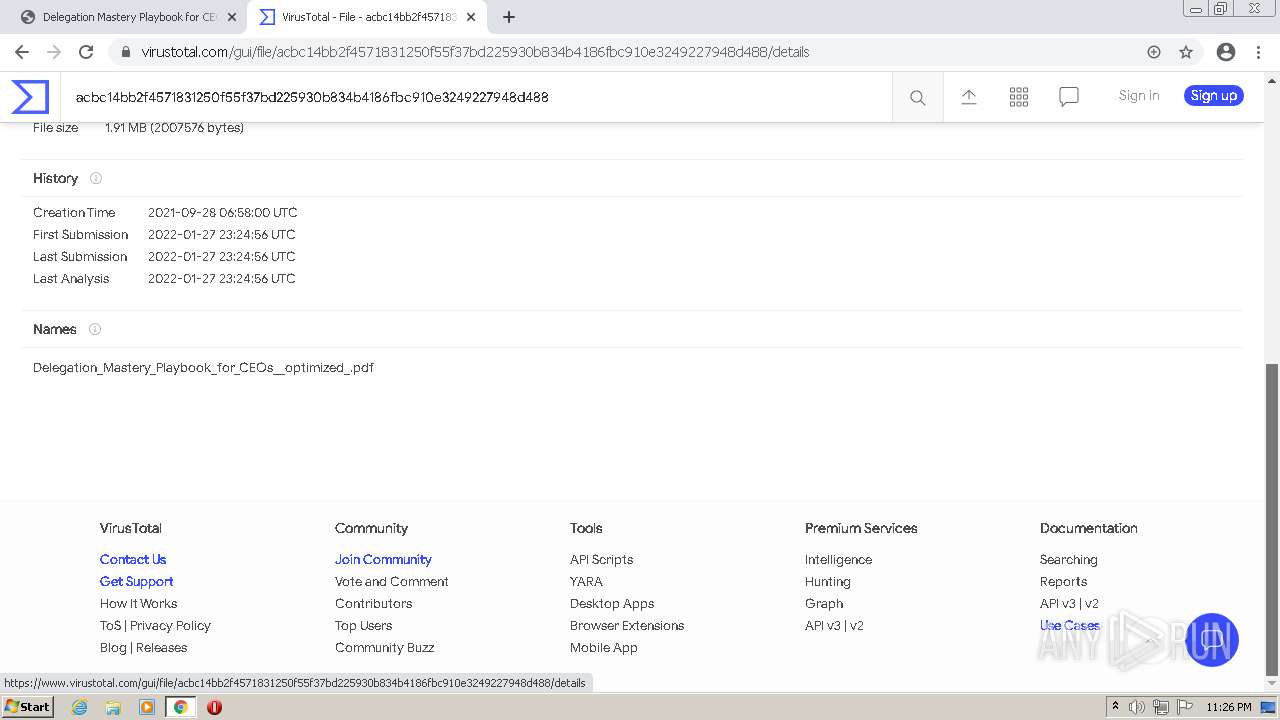The height and width of the screenshot is (720, 1280).
Task: Open API Scripts link
Action: [x=601, y=560]
